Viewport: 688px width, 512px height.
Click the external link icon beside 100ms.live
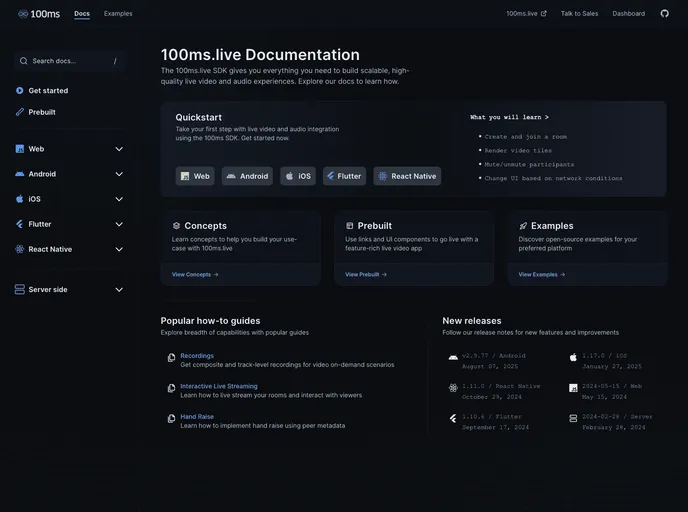(544, 14)
